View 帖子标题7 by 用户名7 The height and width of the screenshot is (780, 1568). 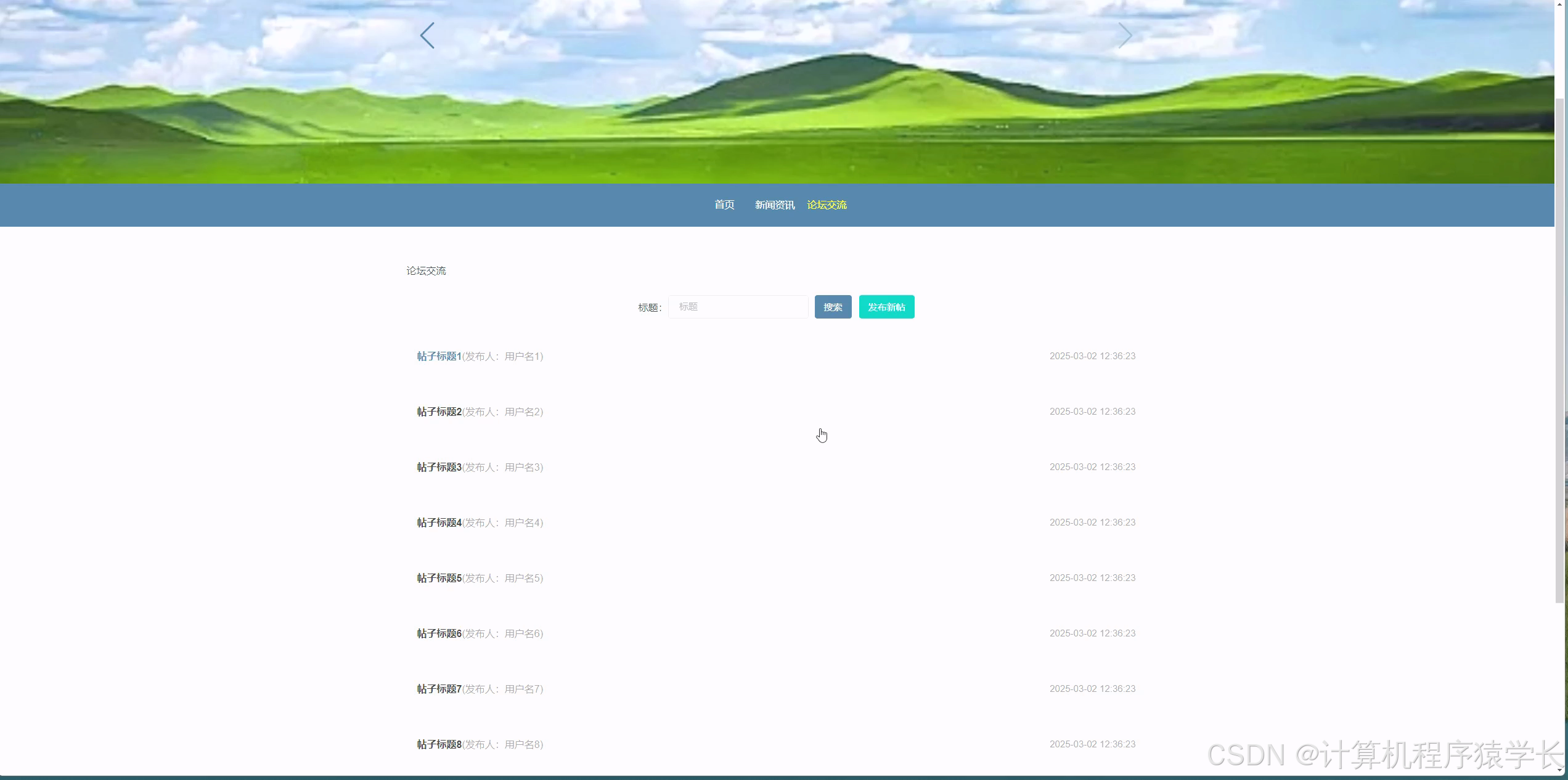tap(438, 688)
